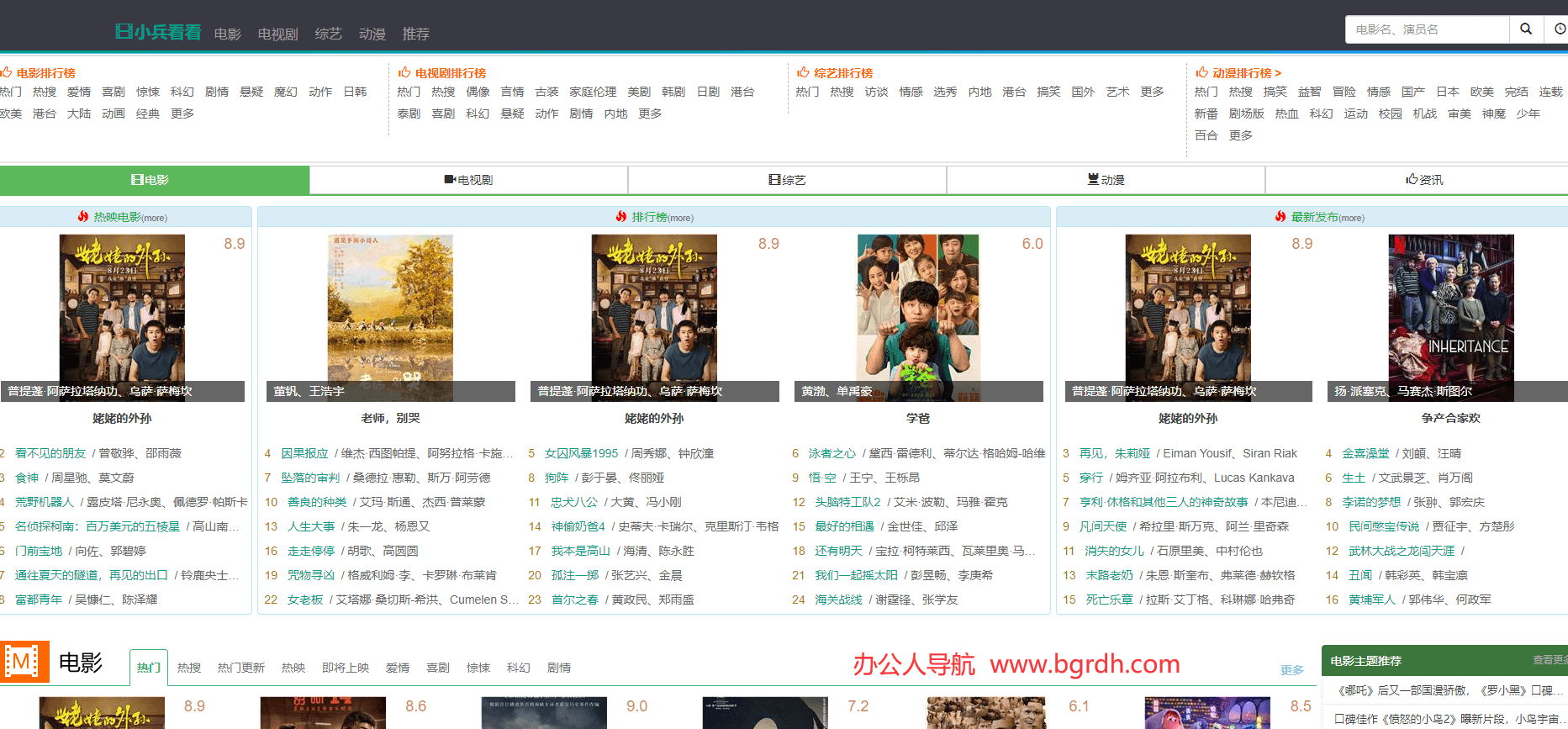Screen dimensions: 1568x729
Task: Click the thumbs-up icon beside 综艺排行榜
Action: click(x=803, y=72)
